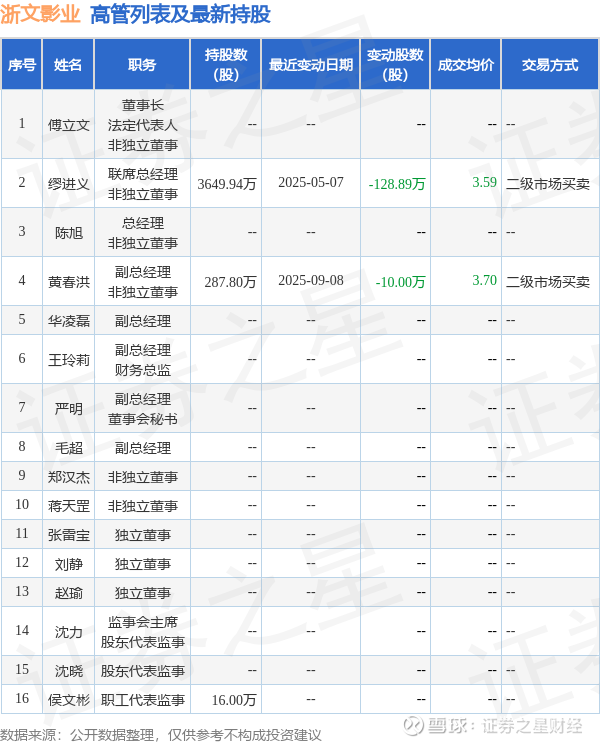Viewport: 600px width, 744px height.
Task: Select the 成交均价 column header
Action: point(465,65)
